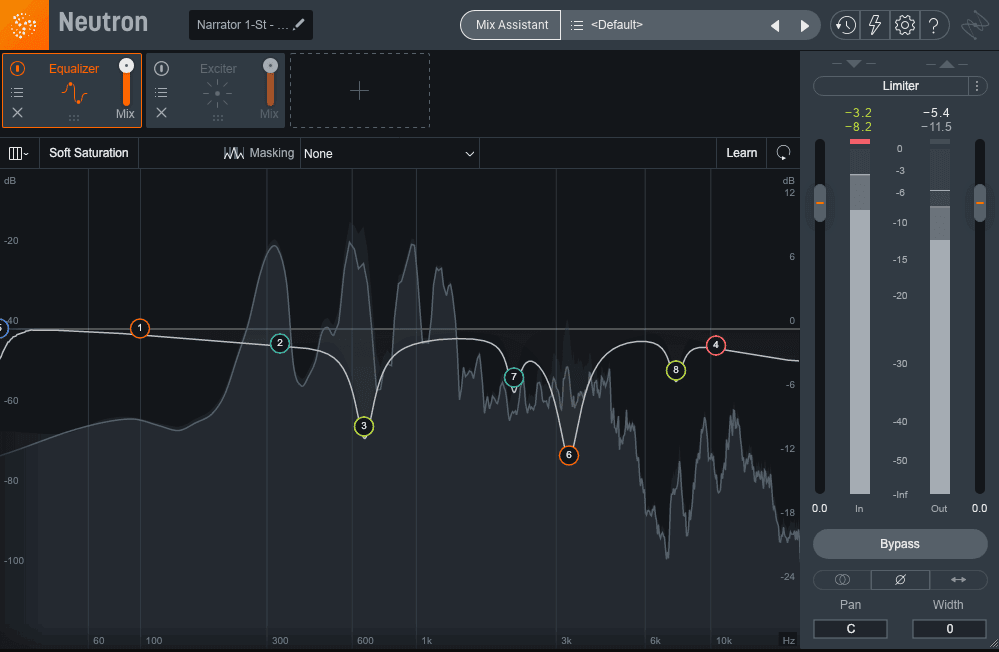This screenshot has width=999, height=652.
Task: Open the EQ view options dropdown icon
Action: coord(18,153)
